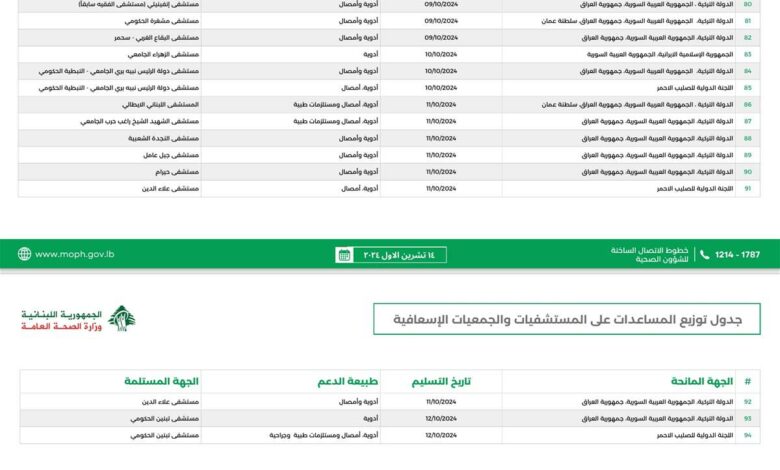Click the recipient hospital in row 84
Viewport: 780px width, 470px height.
click(x=119, y=71)
